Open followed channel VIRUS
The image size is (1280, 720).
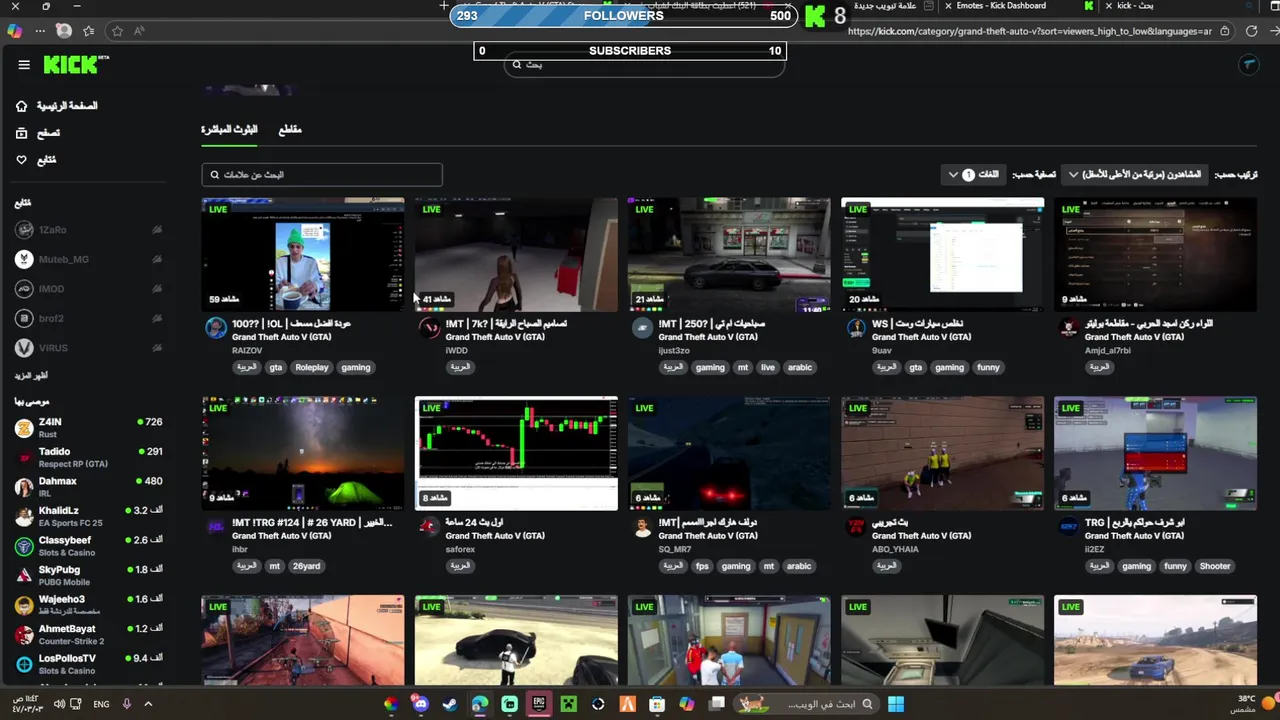(x=88, y=348)
